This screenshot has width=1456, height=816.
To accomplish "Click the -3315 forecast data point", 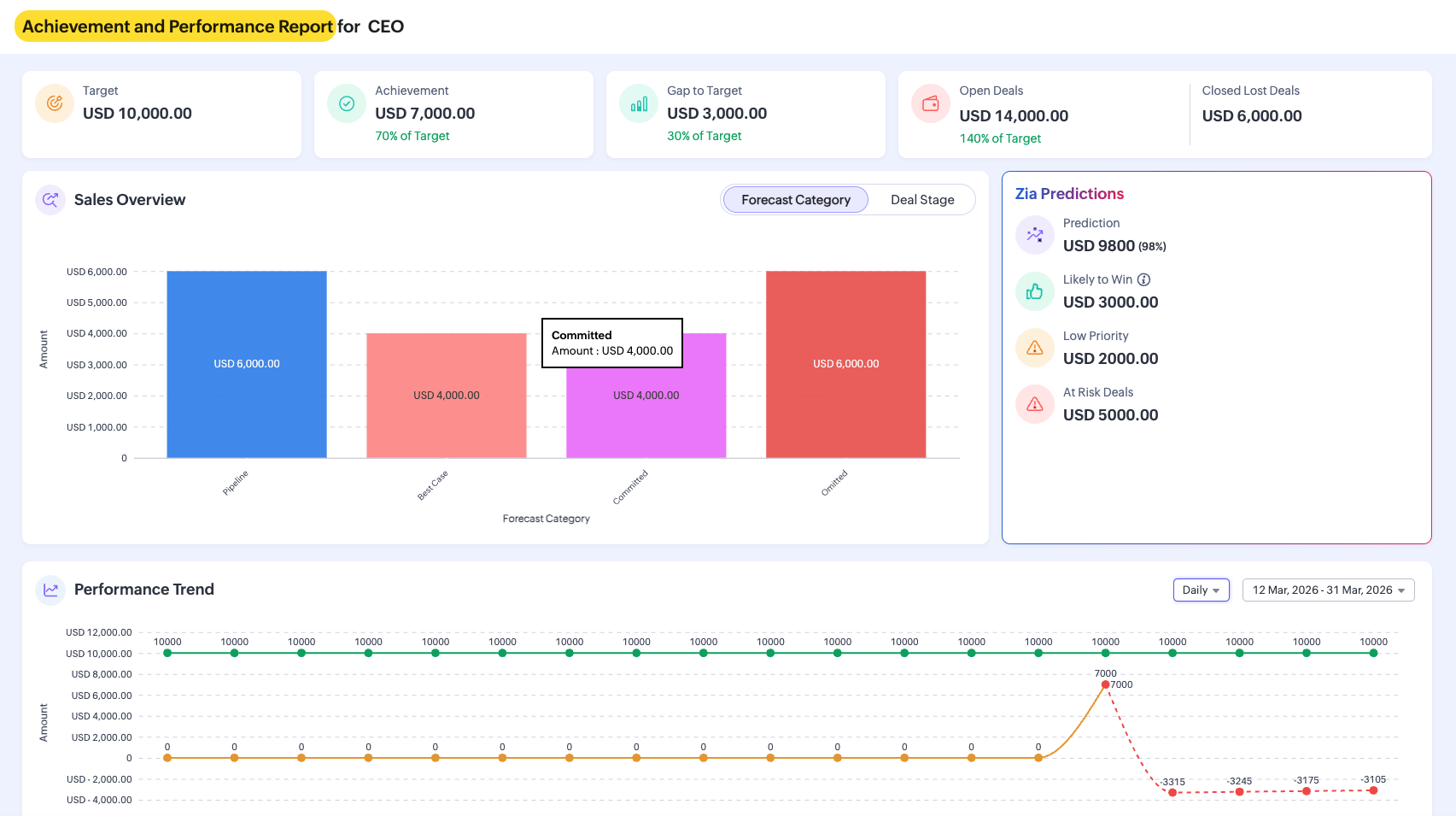I will pos(1172,793).
